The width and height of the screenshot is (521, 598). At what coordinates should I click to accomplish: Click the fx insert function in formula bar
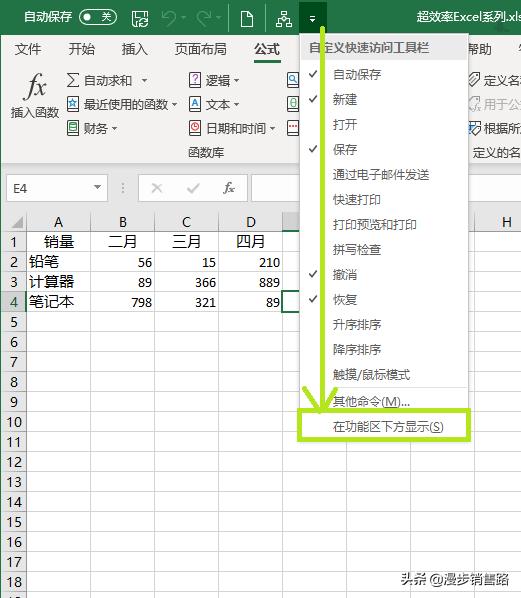click(x=229, y=188)
